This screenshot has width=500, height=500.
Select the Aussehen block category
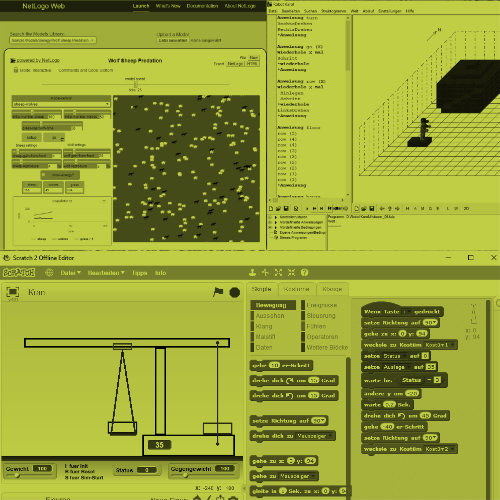[270, 316]
